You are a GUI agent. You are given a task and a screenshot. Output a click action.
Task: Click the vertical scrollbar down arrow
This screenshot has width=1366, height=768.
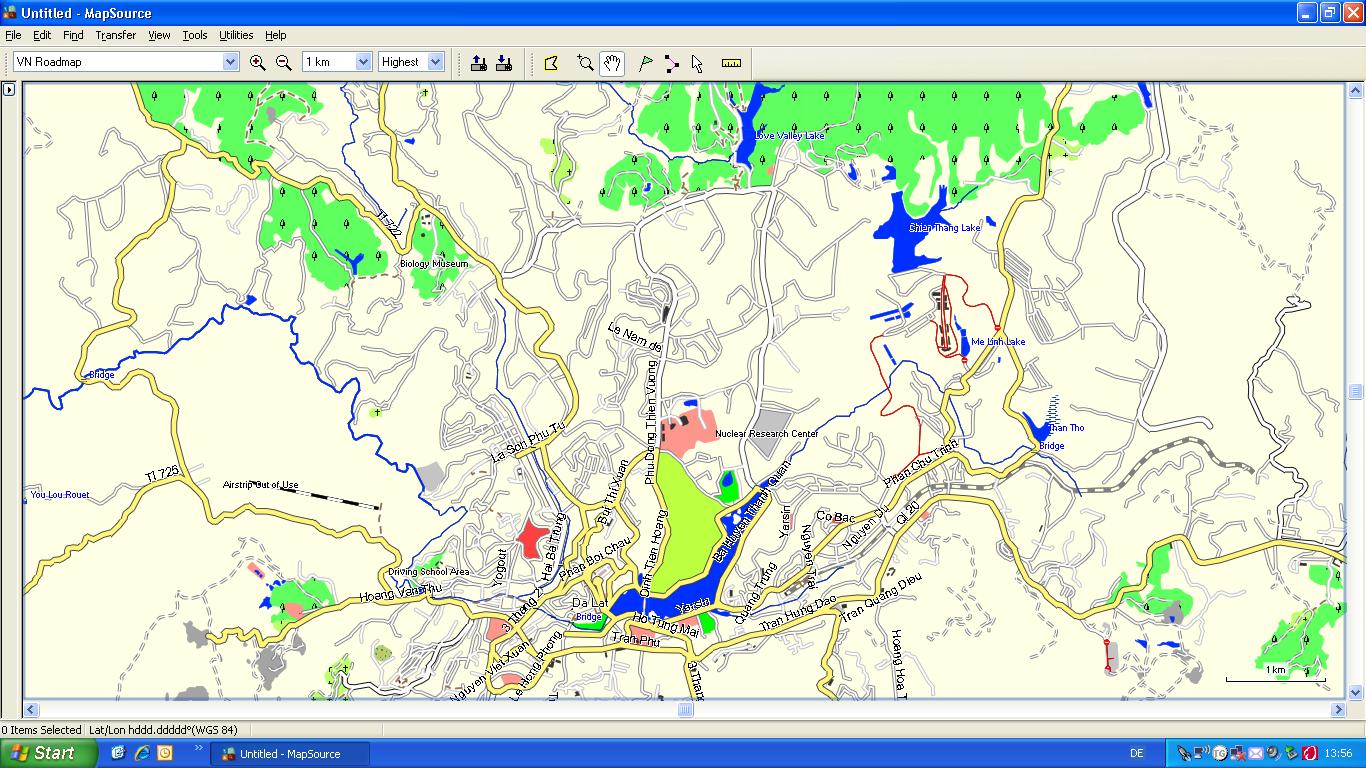pyautogui.click(x=1356, y=692)
